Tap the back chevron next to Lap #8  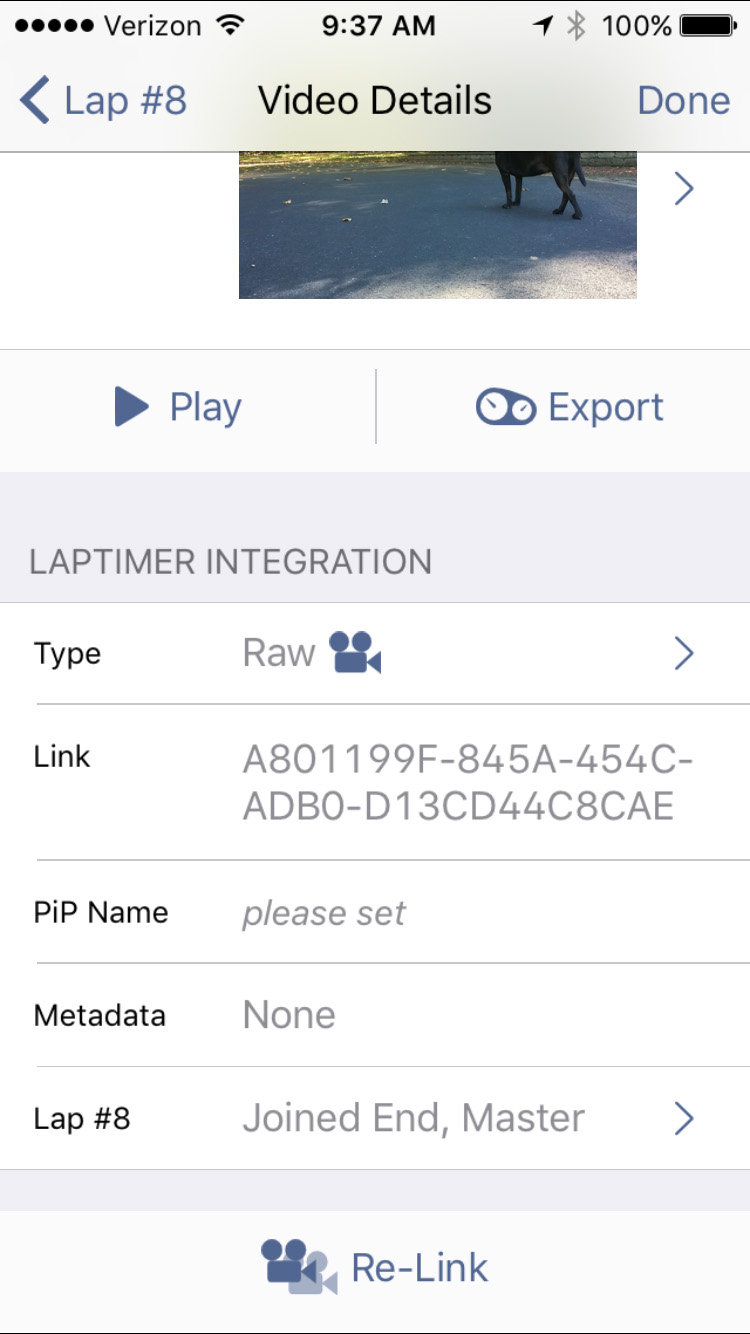click(x=34, y=101)
